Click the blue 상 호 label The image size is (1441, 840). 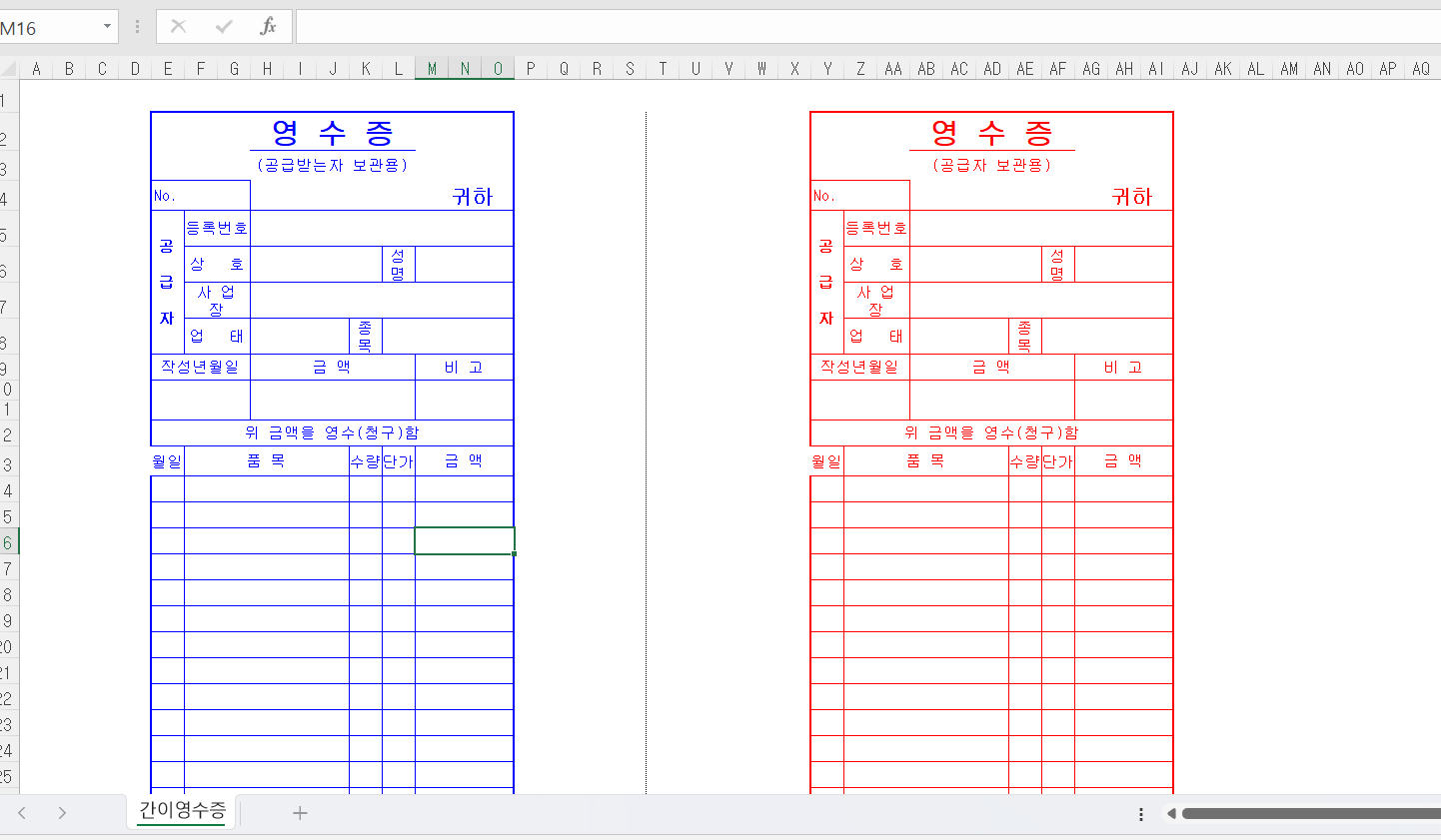[217, 264]
